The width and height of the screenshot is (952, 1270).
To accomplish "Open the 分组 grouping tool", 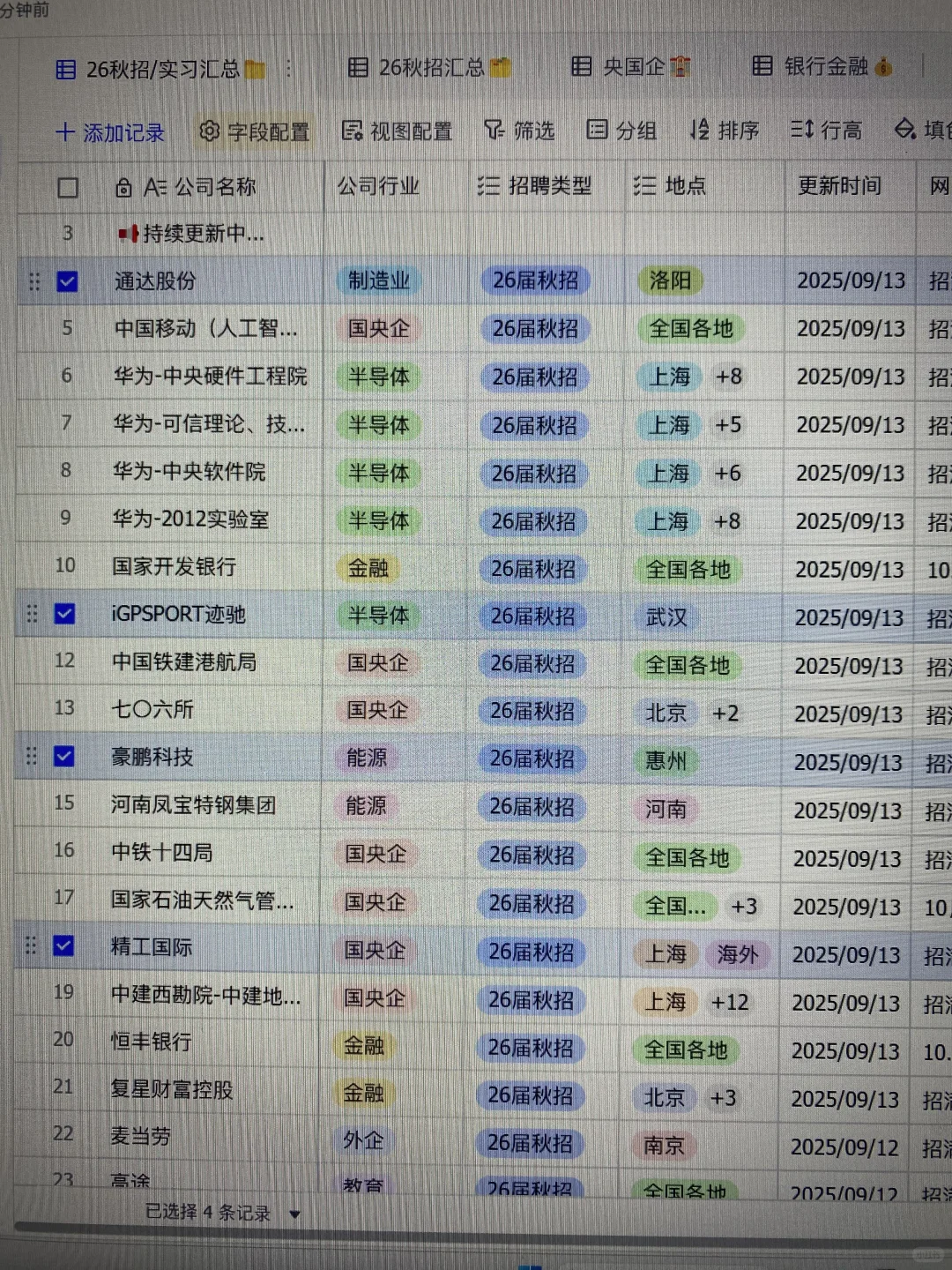I will click(622, 131).
